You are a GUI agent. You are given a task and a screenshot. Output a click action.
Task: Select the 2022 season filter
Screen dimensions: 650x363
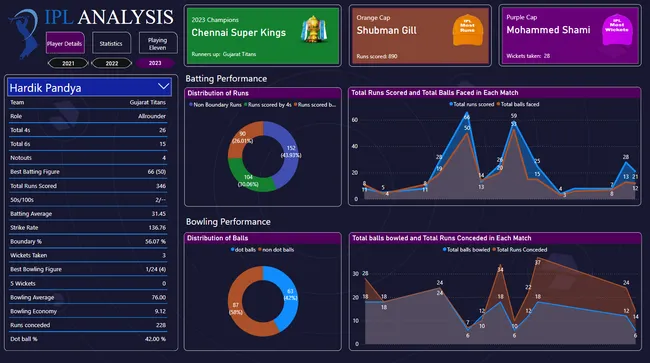click(112, 63)
